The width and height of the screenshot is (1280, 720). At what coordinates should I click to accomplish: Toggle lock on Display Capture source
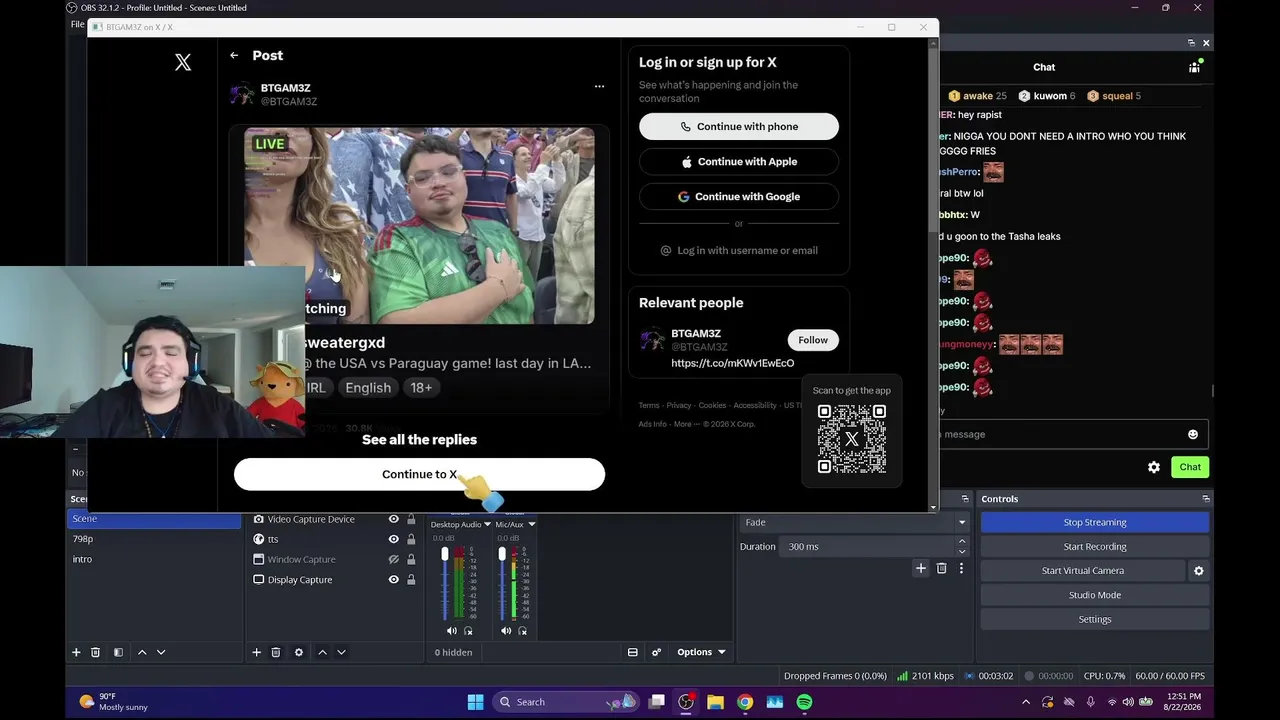[x=411, y=579]
